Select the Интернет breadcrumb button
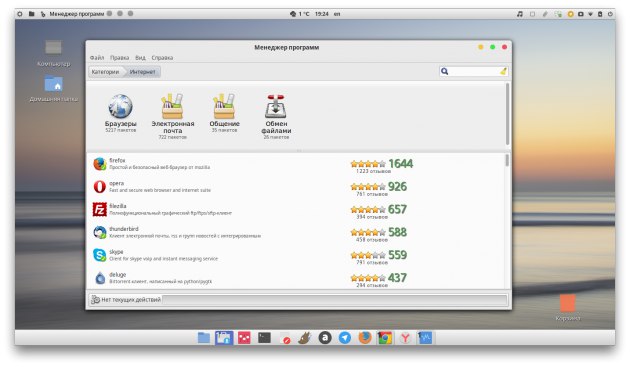630x367 pixels. click(142, 72)
